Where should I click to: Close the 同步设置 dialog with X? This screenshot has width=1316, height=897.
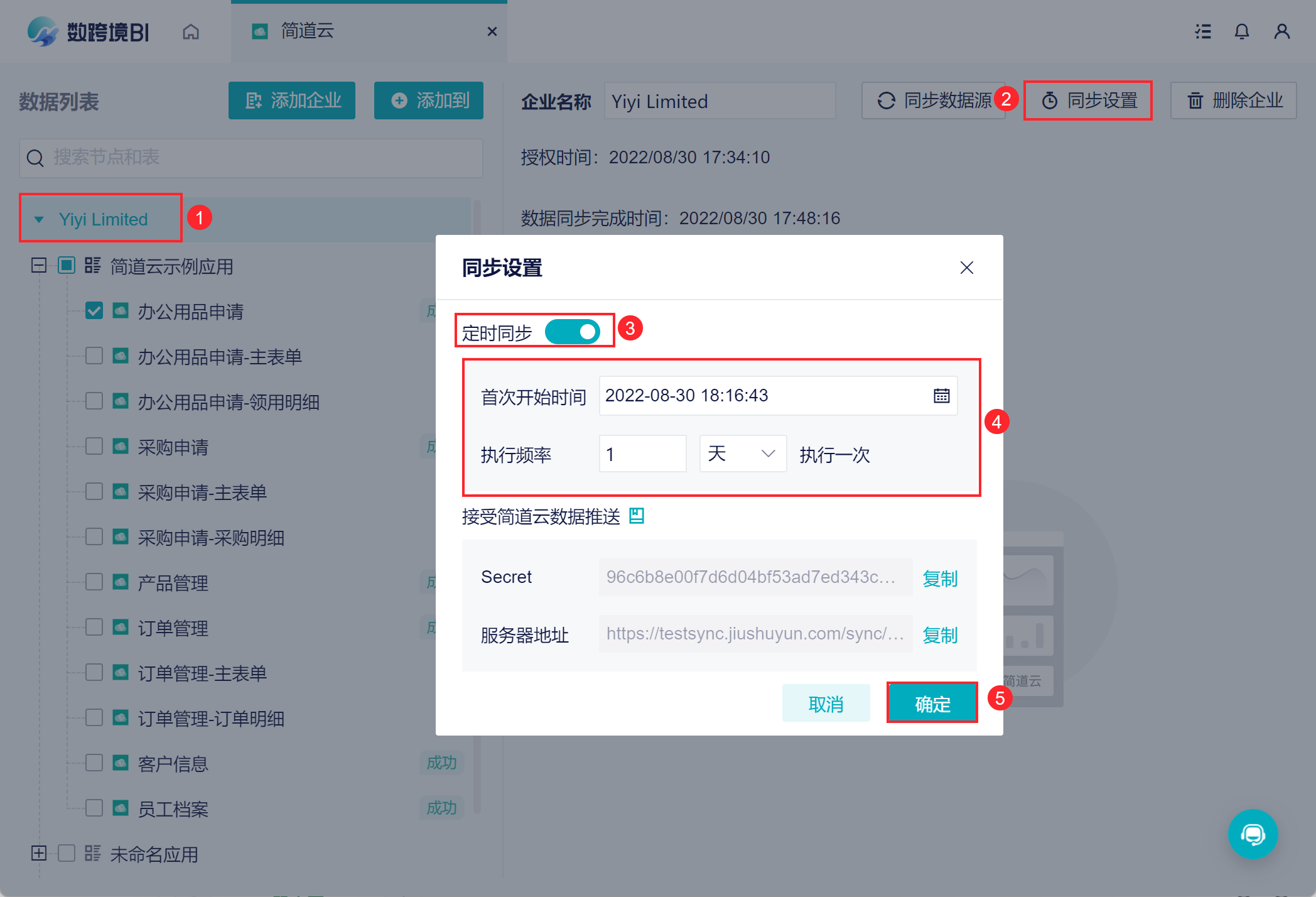pyautogui.click(x=966, y=268)
